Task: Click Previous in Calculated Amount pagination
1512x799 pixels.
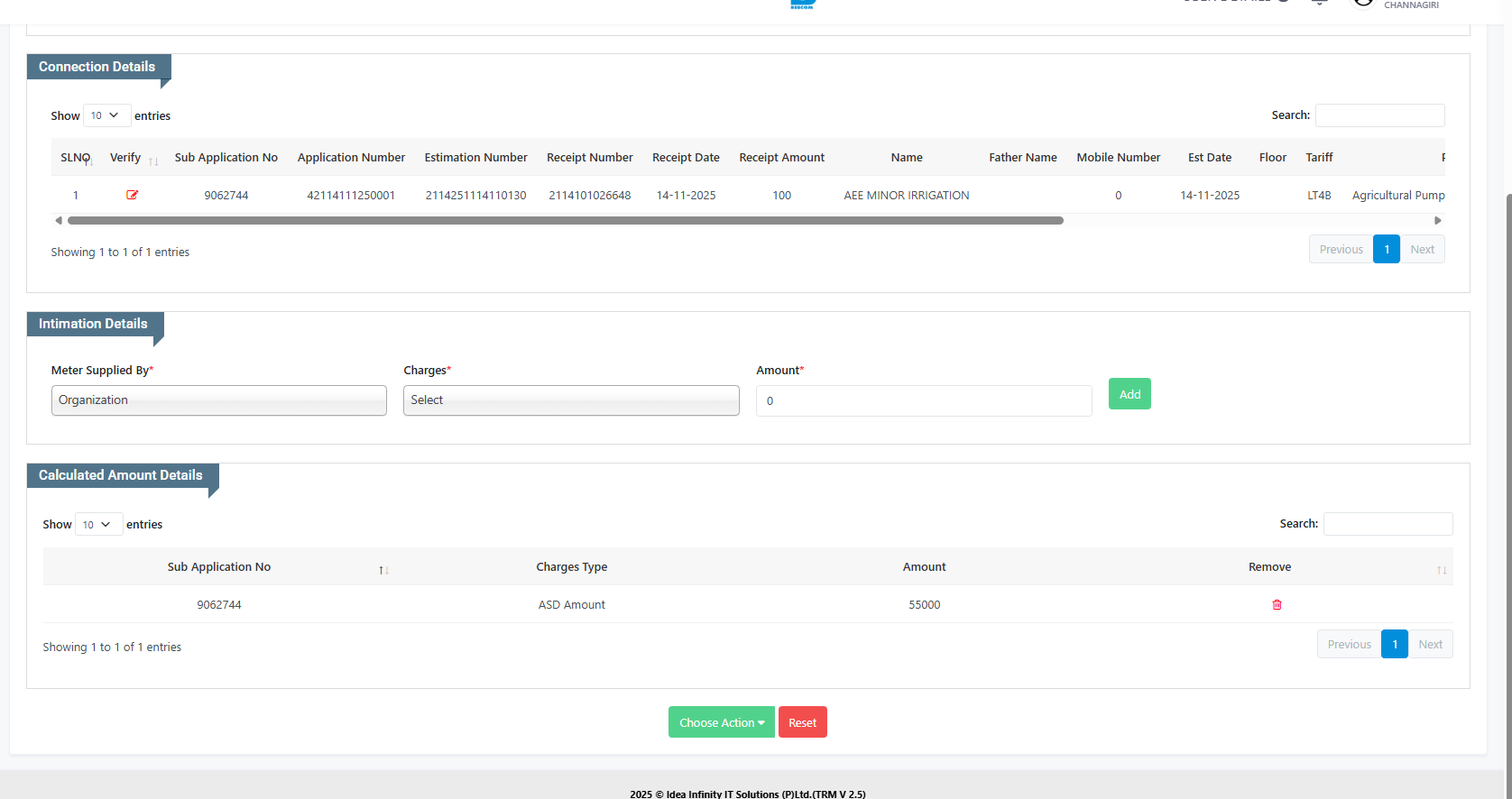Action: click(1349, 644)
